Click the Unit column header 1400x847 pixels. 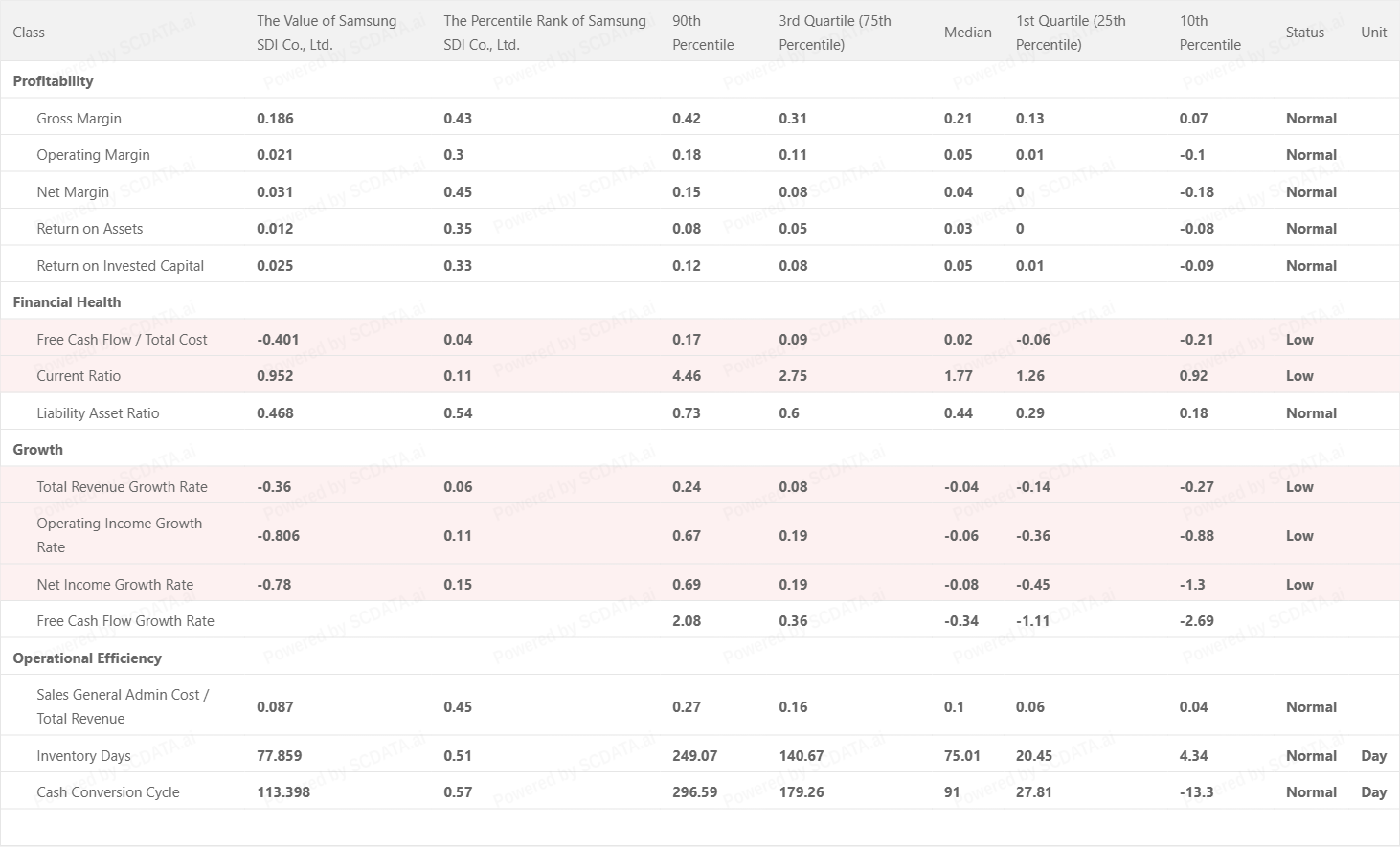(x=1373, y=33)
